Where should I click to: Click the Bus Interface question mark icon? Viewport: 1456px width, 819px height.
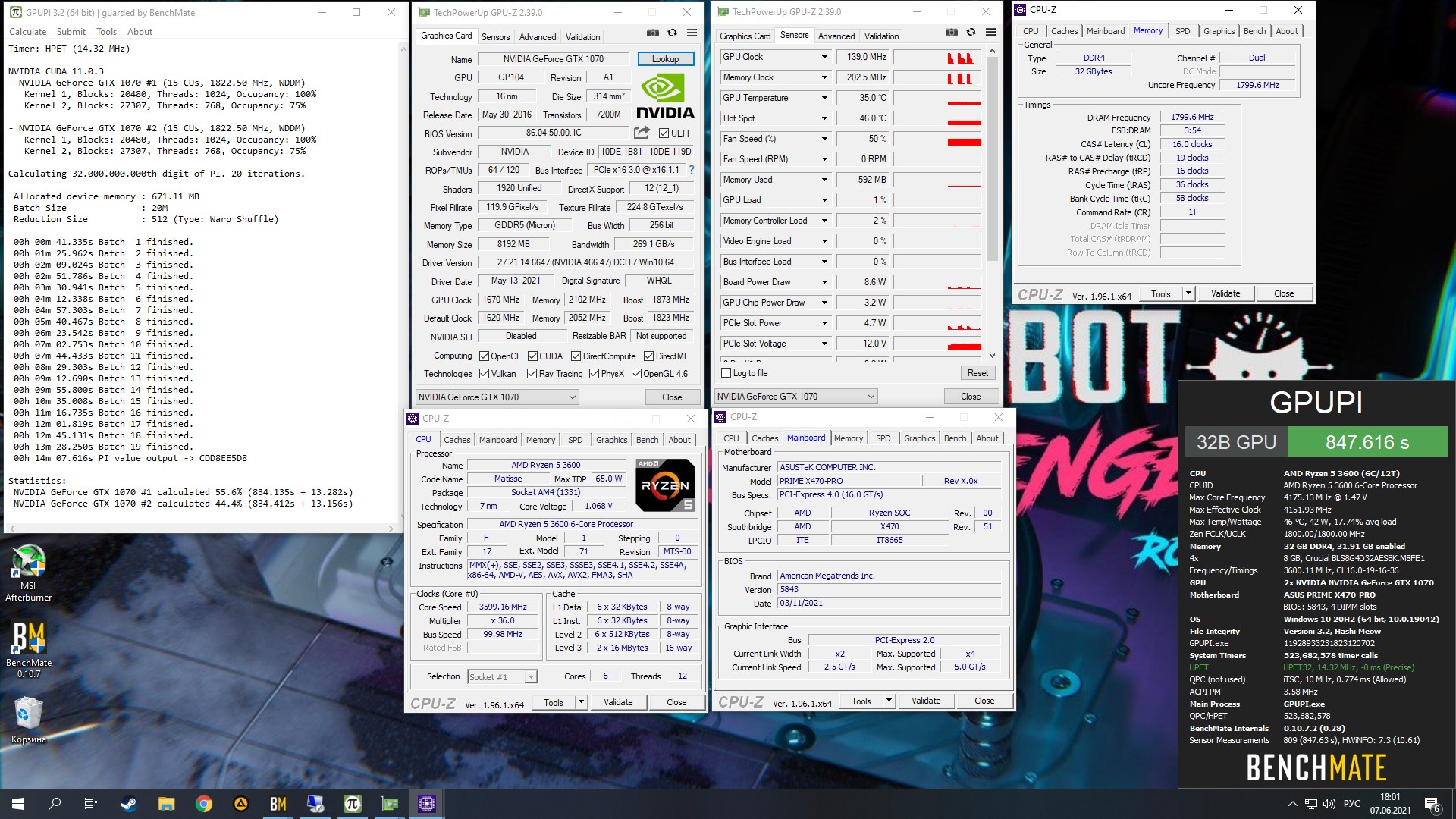coord(691,170)
